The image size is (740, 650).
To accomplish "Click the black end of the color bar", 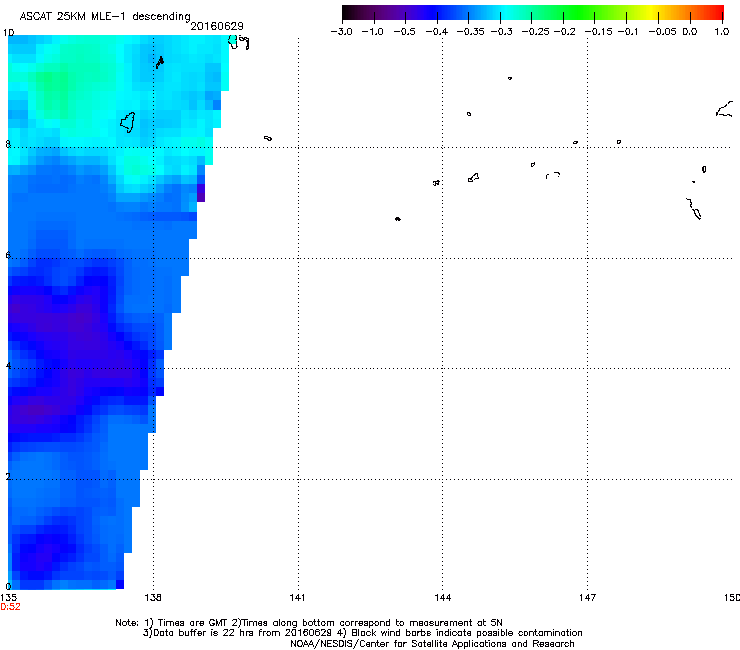I will point(349,13).
